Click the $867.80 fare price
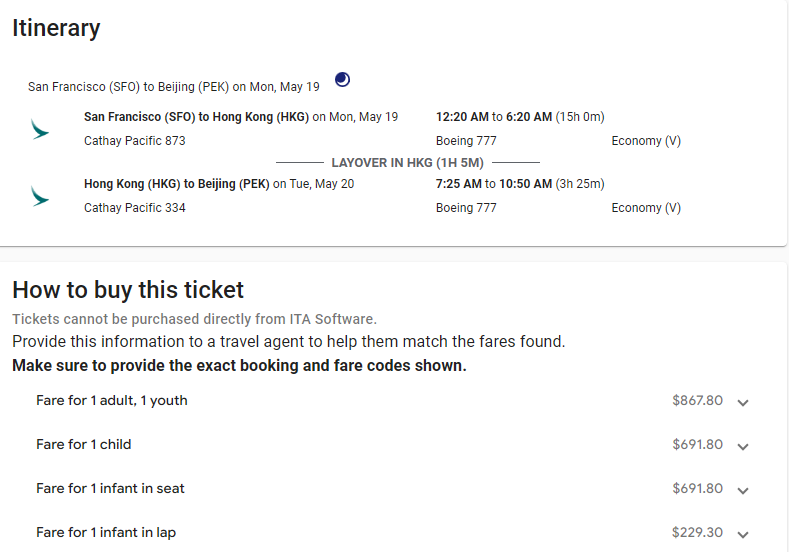The width and height of the screenshot is (789, 552). coord(697,401)
